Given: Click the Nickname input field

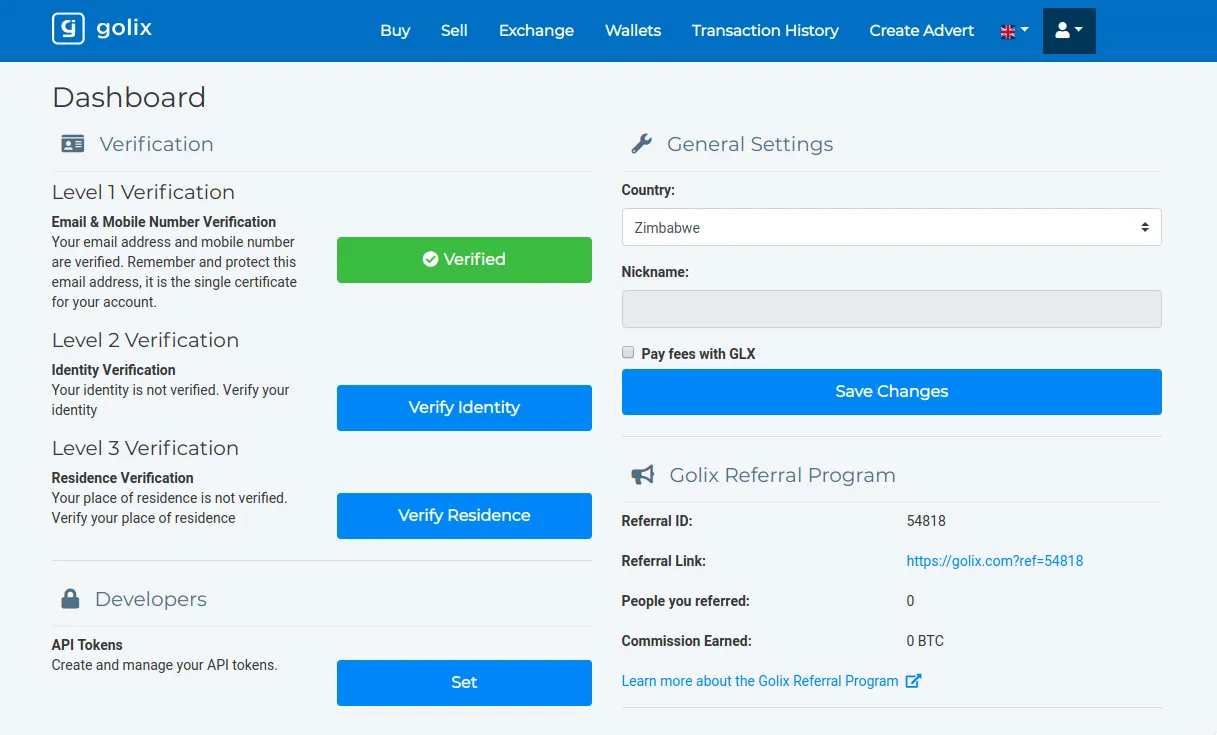Looking at the screenshot, I should 891,309.
